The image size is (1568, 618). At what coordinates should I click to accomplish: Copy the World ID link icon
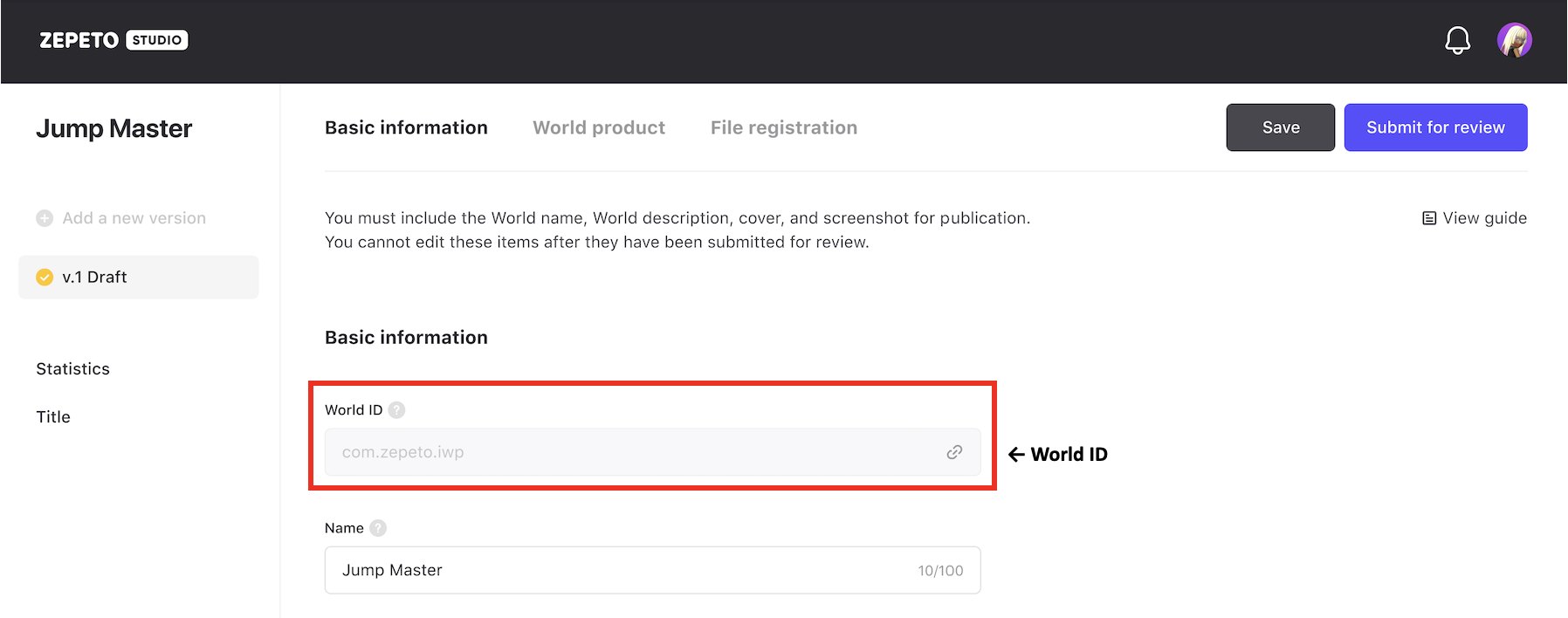[954, 452]
